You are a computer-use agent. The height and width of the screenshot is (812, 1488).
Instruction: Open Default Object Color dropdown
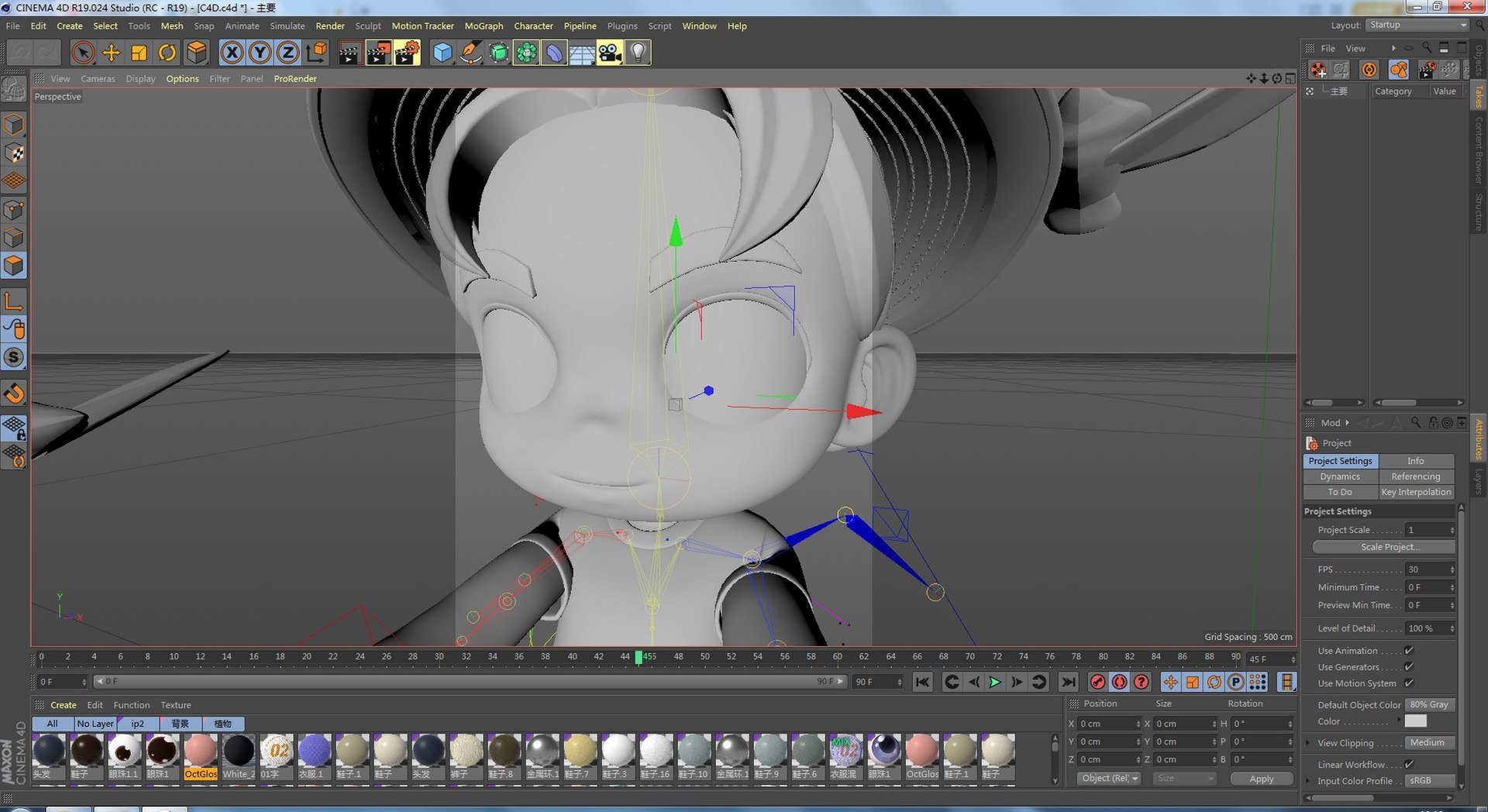click(x=1431, y=705)
